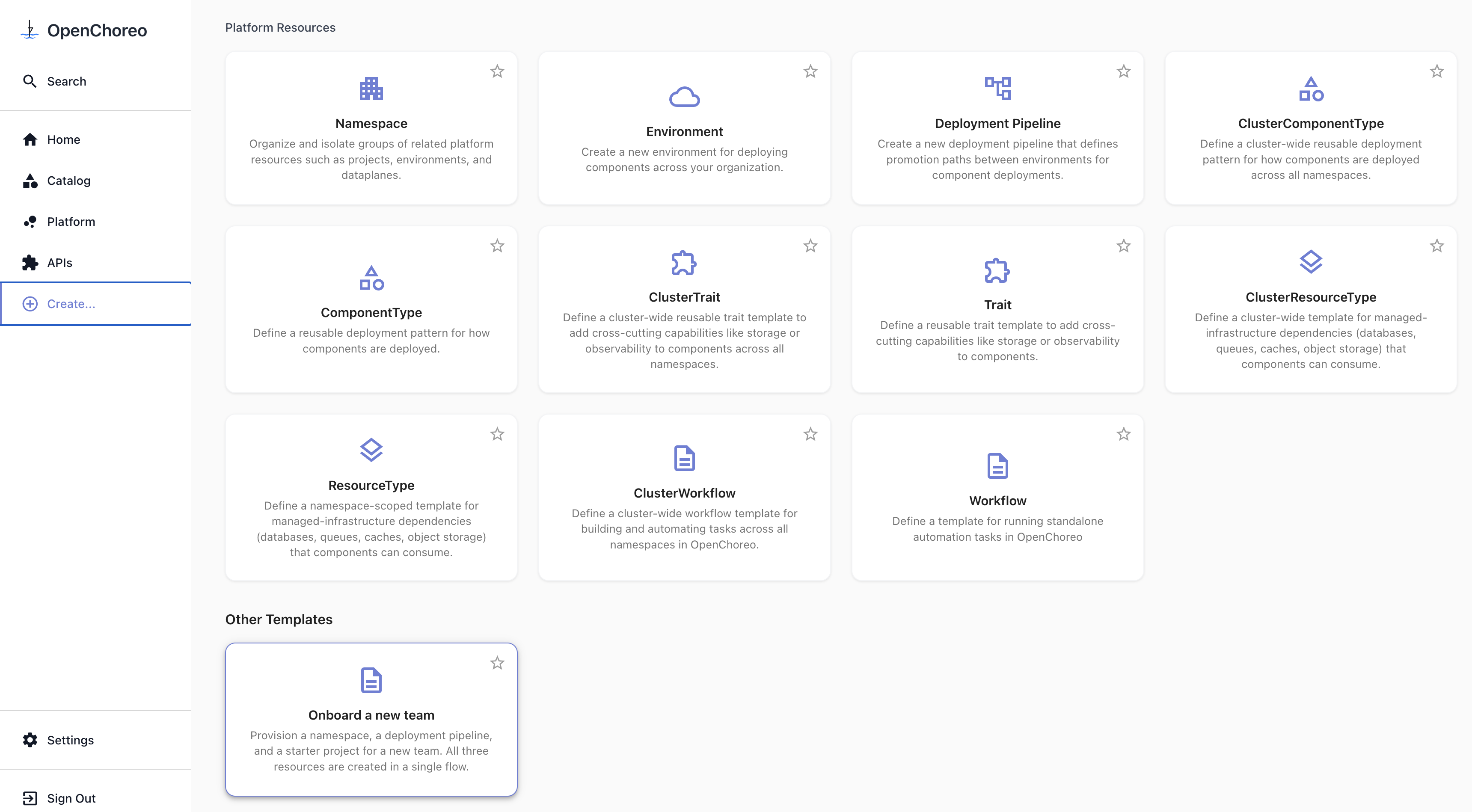Viewport: 1472px width, 812px height.
Task: Open the ClusterTrait card title
Action: pos(684,297)
